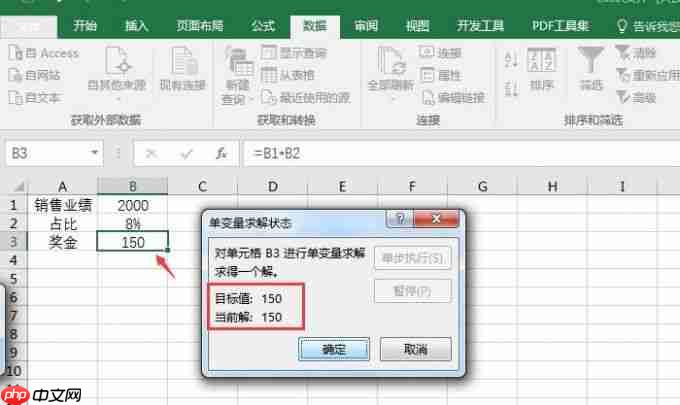The image size is (680, 405).
Task: Open the PDF工具集 tab
Action: point(560,26)
